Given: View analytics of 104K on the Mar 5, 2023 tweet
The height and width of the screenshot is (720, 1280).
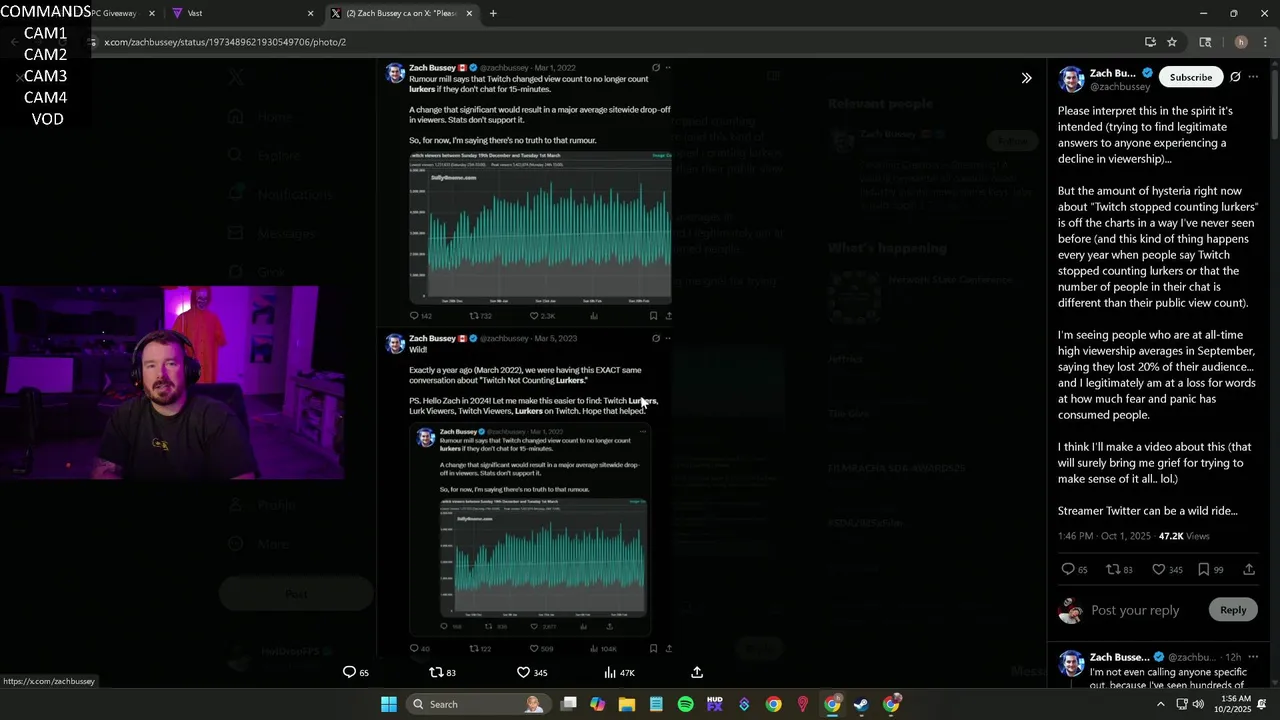Looking at the screenshot, I should 603,649.
